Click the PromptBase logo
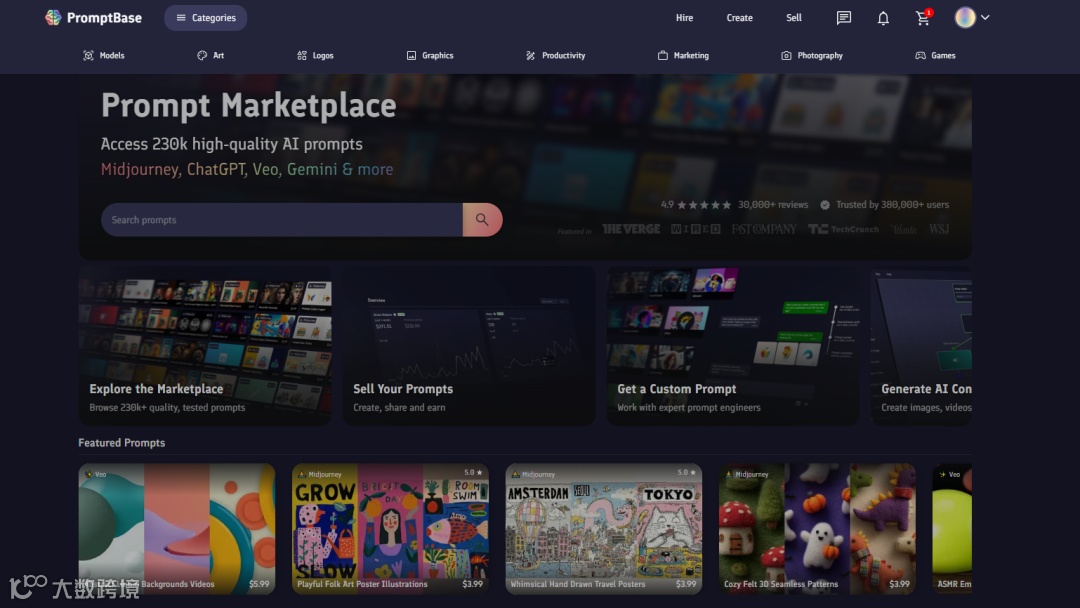The height and width of the screenshot is (608, 1080). [x=93, y=18]
